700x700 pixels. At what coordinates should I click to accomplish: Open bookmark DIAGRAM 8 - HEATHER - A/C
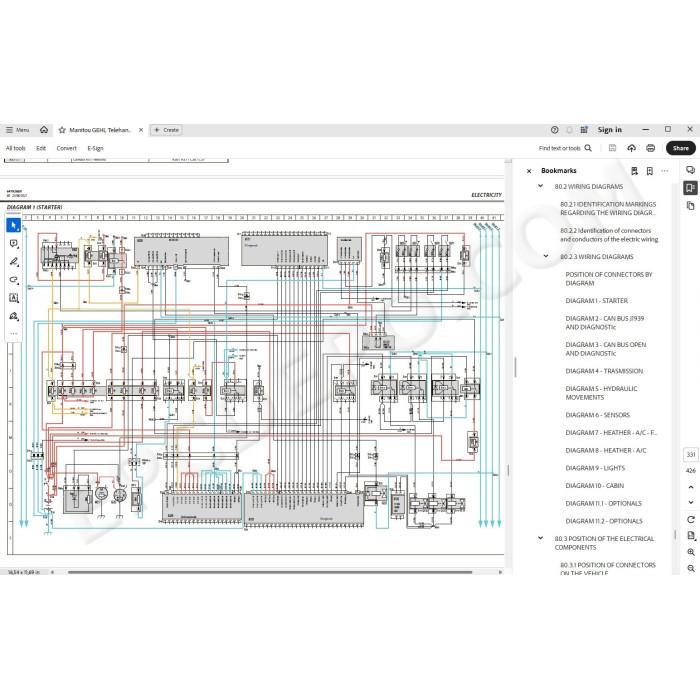605,450
